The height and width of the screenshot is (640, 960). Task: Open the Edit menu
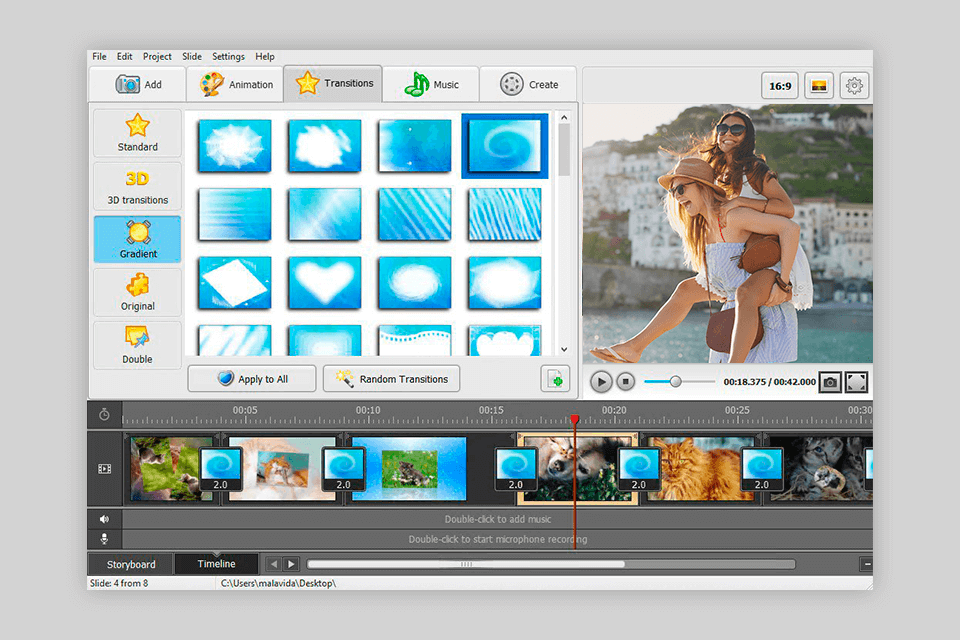click(124, 56)
